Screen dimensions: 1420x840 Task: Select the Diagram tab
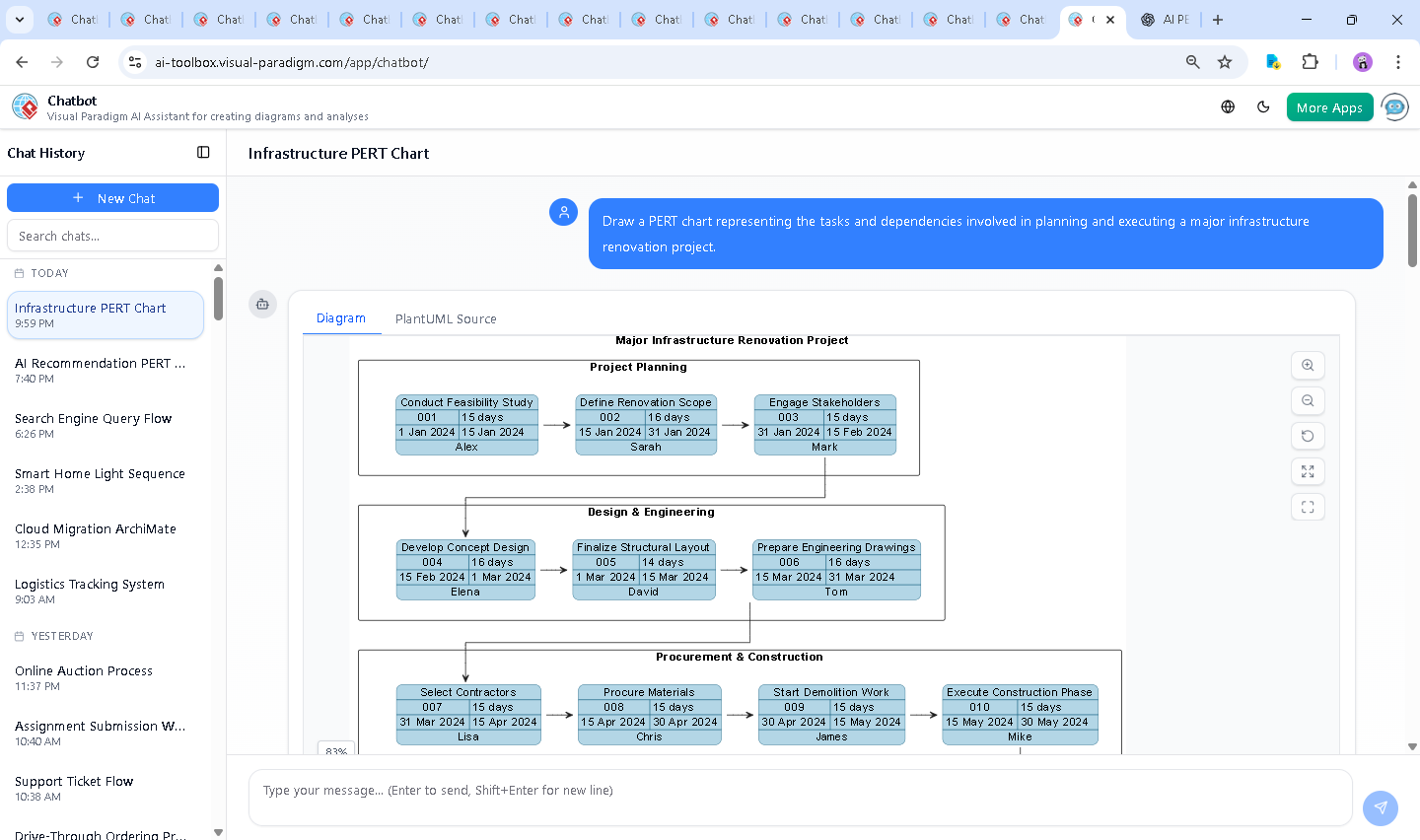coord(341,318)
